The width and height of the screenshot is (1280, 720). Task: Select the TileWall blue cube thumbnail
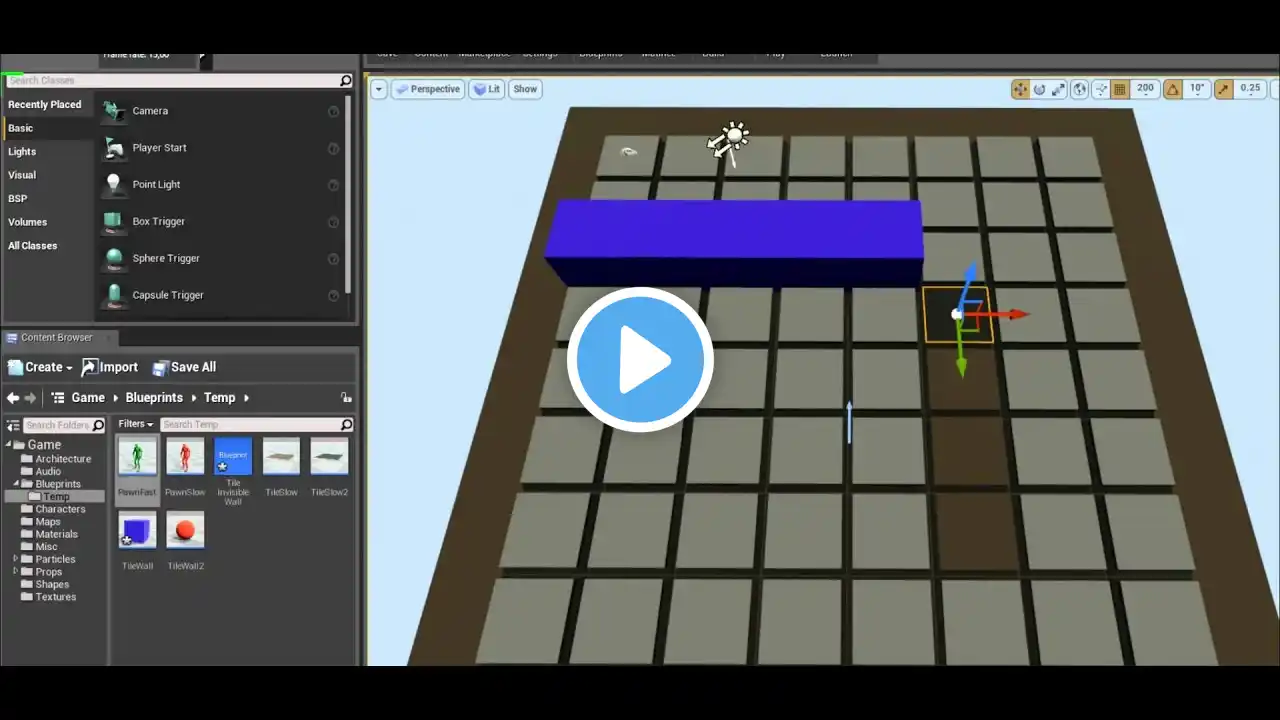point(137,530)
